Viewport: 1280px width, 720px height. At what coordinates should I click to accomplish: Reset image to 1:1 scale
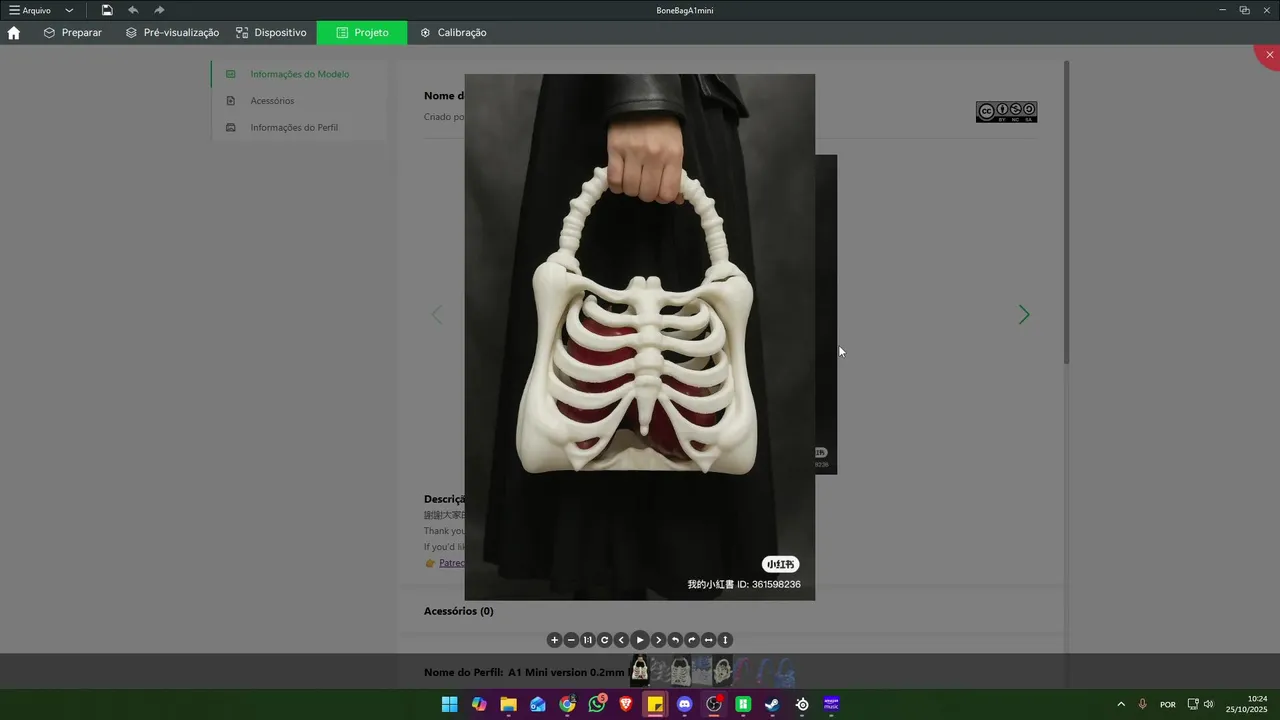pos(588,640)
